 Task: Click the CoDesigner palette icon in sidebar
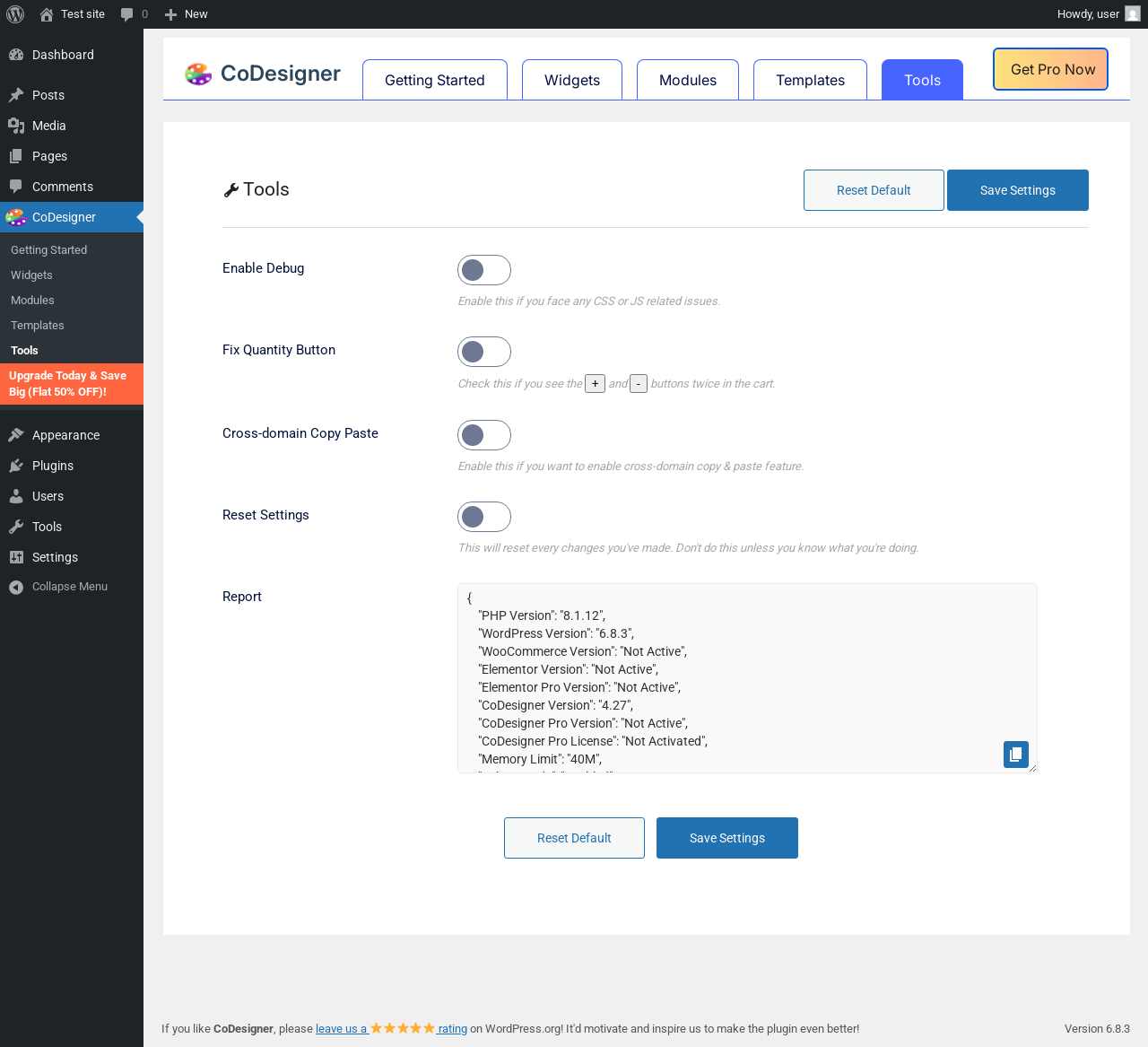[16, 217]
